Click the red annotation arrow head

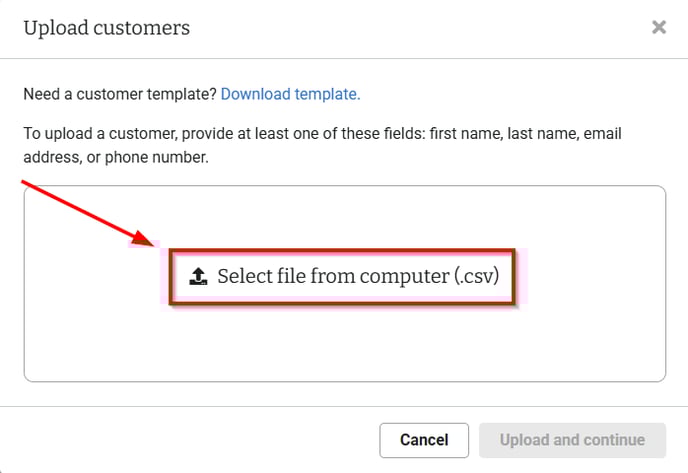[x=143, y=239]
